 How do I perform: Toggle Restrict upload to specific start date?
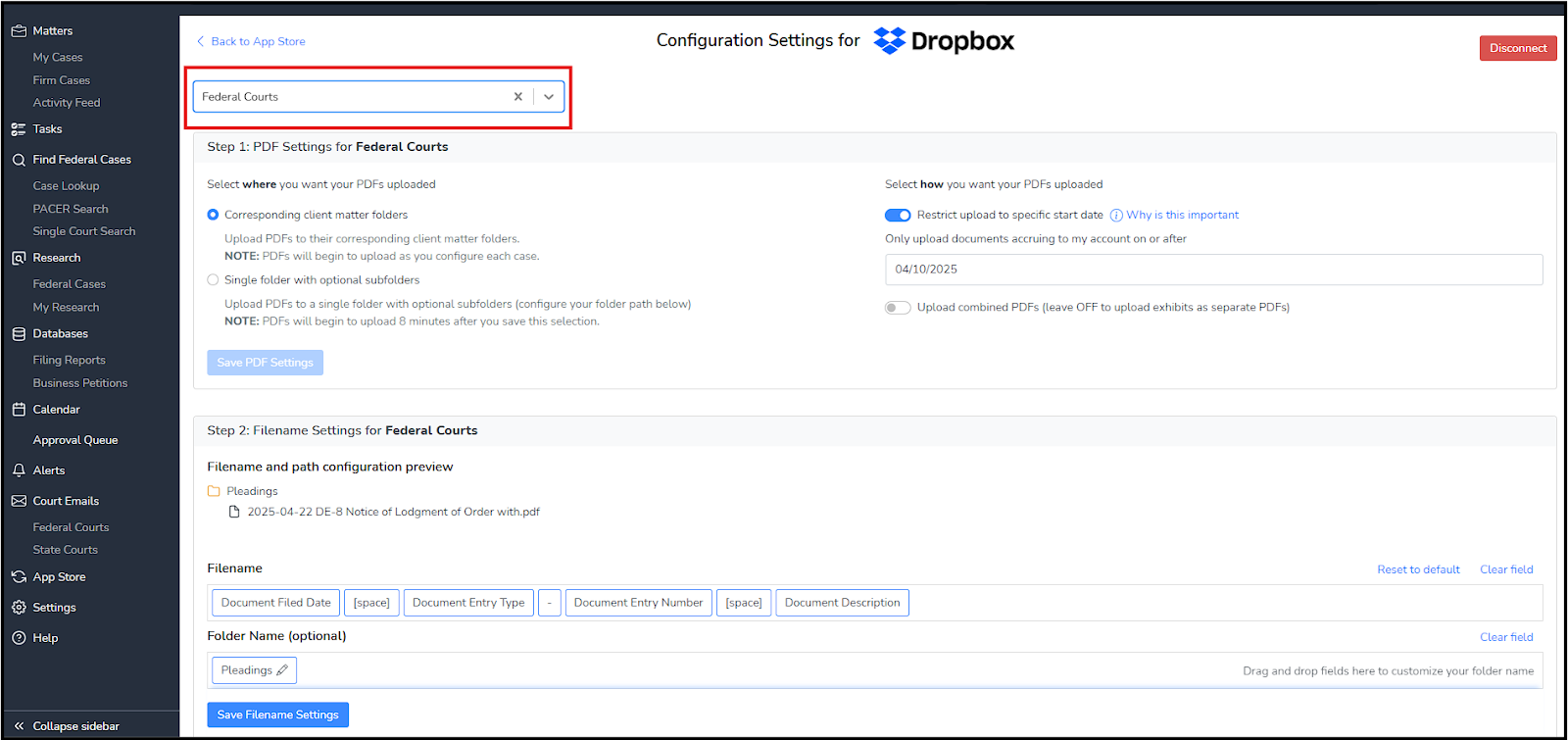pyautogui.click(x=898, y=216)
